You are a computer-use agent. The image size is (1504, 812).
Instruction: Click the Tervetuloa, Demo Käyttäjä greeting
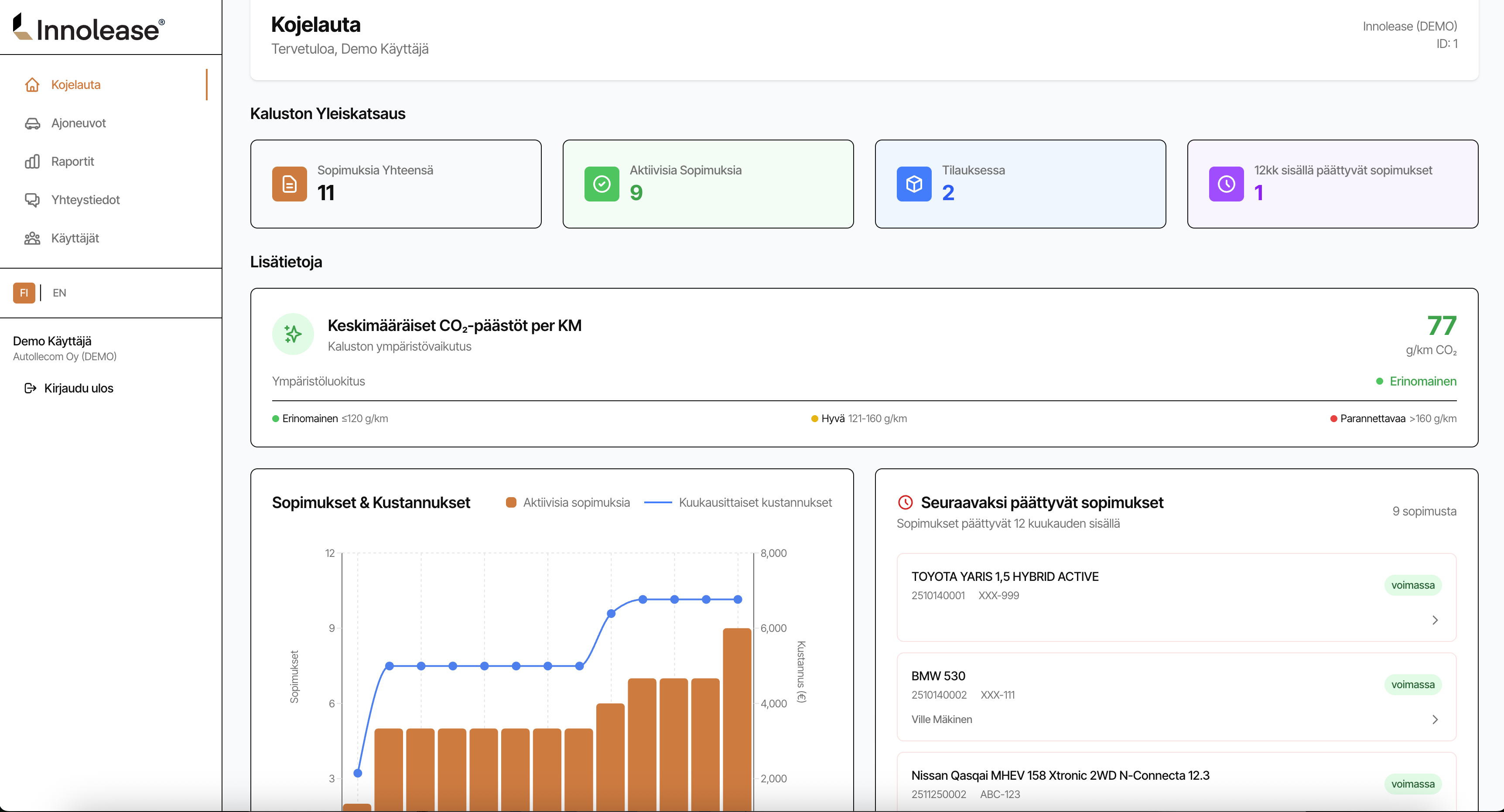click(x=350, y=49)
